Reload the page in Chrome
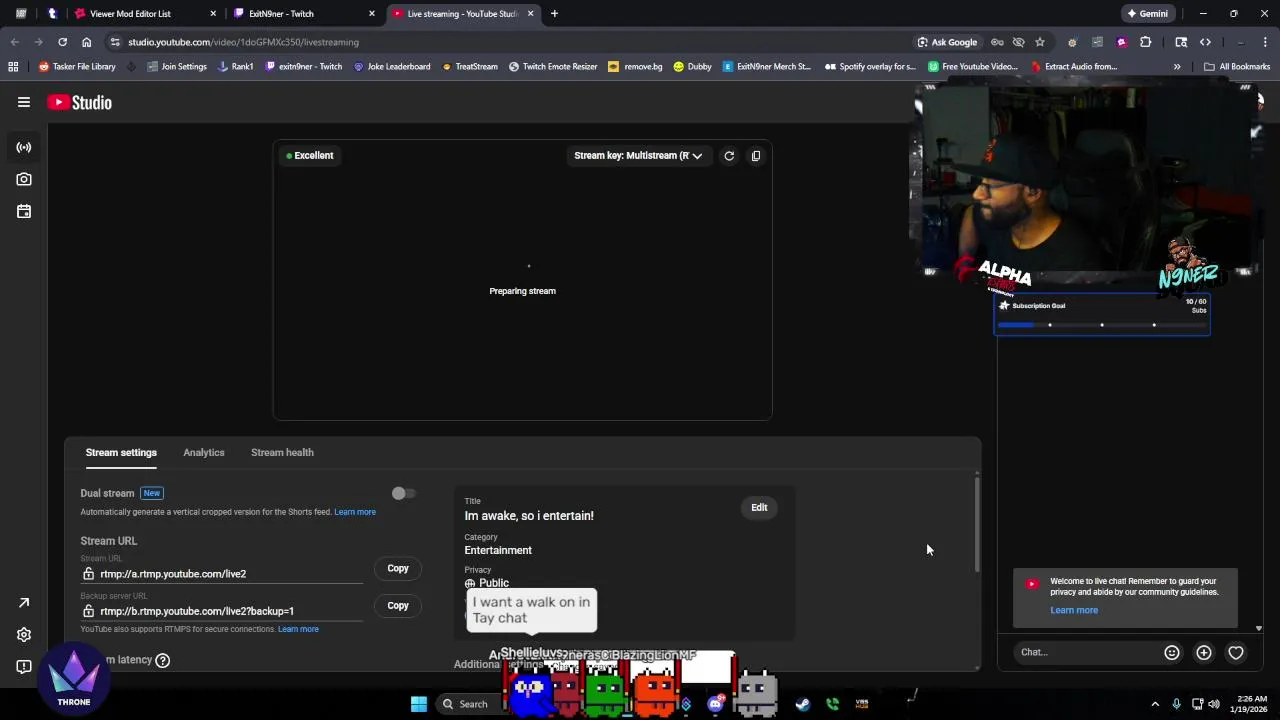Image resolution: width=1280 pixels, height=720 pixels. (x=62, y=42)
